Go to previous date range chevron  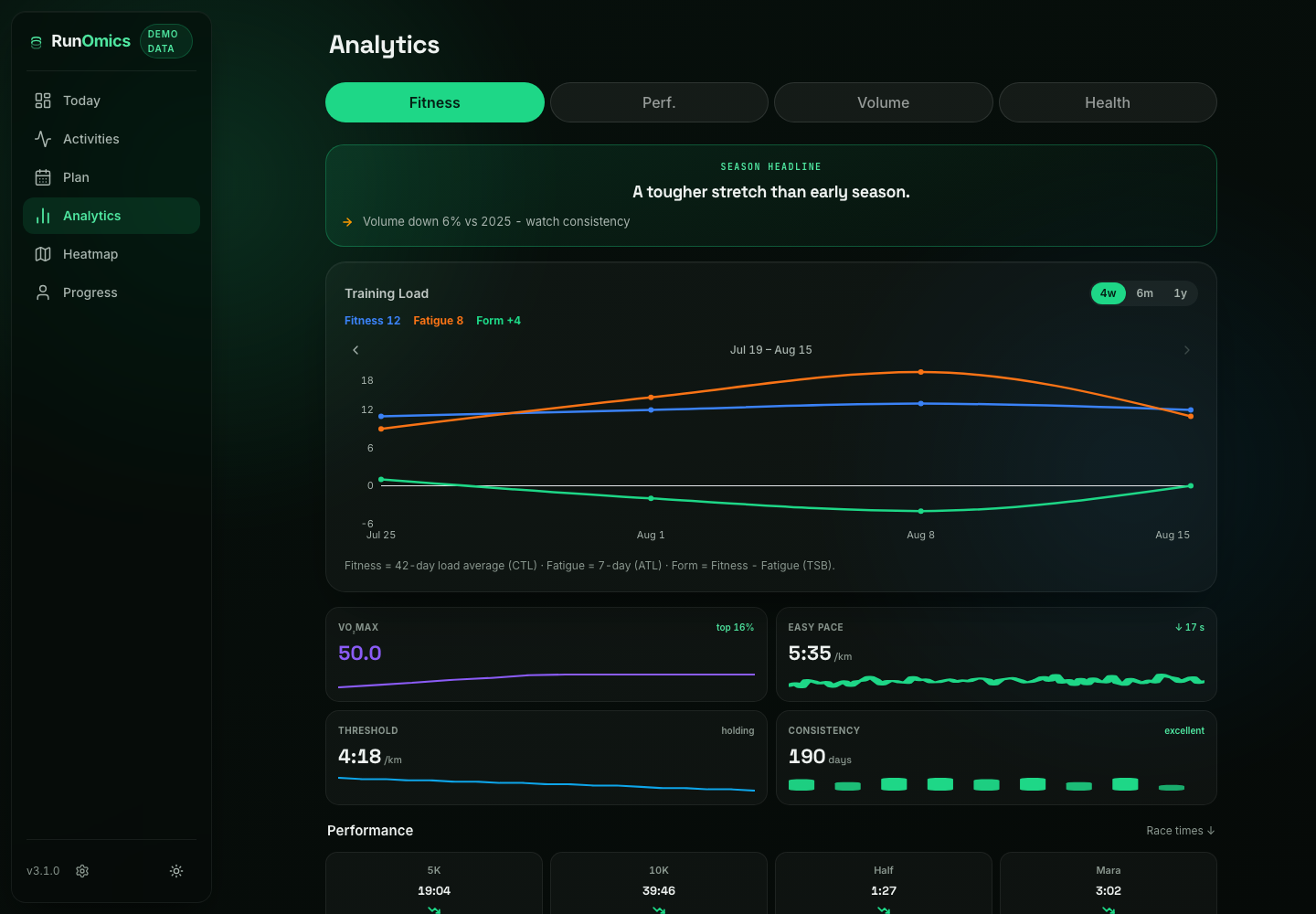pos(356,350)
